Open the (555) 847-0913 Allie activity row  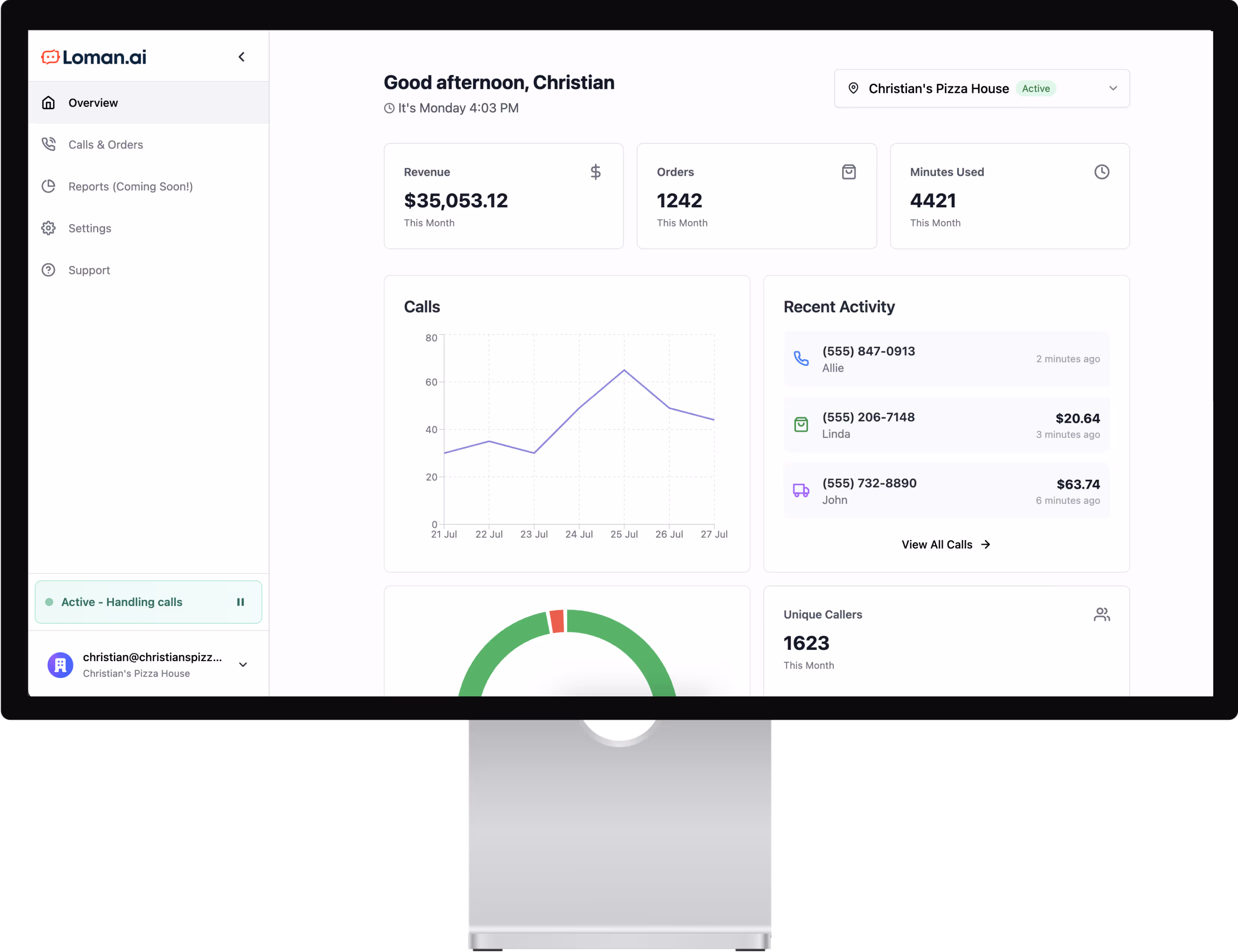(x=947, y=359)
